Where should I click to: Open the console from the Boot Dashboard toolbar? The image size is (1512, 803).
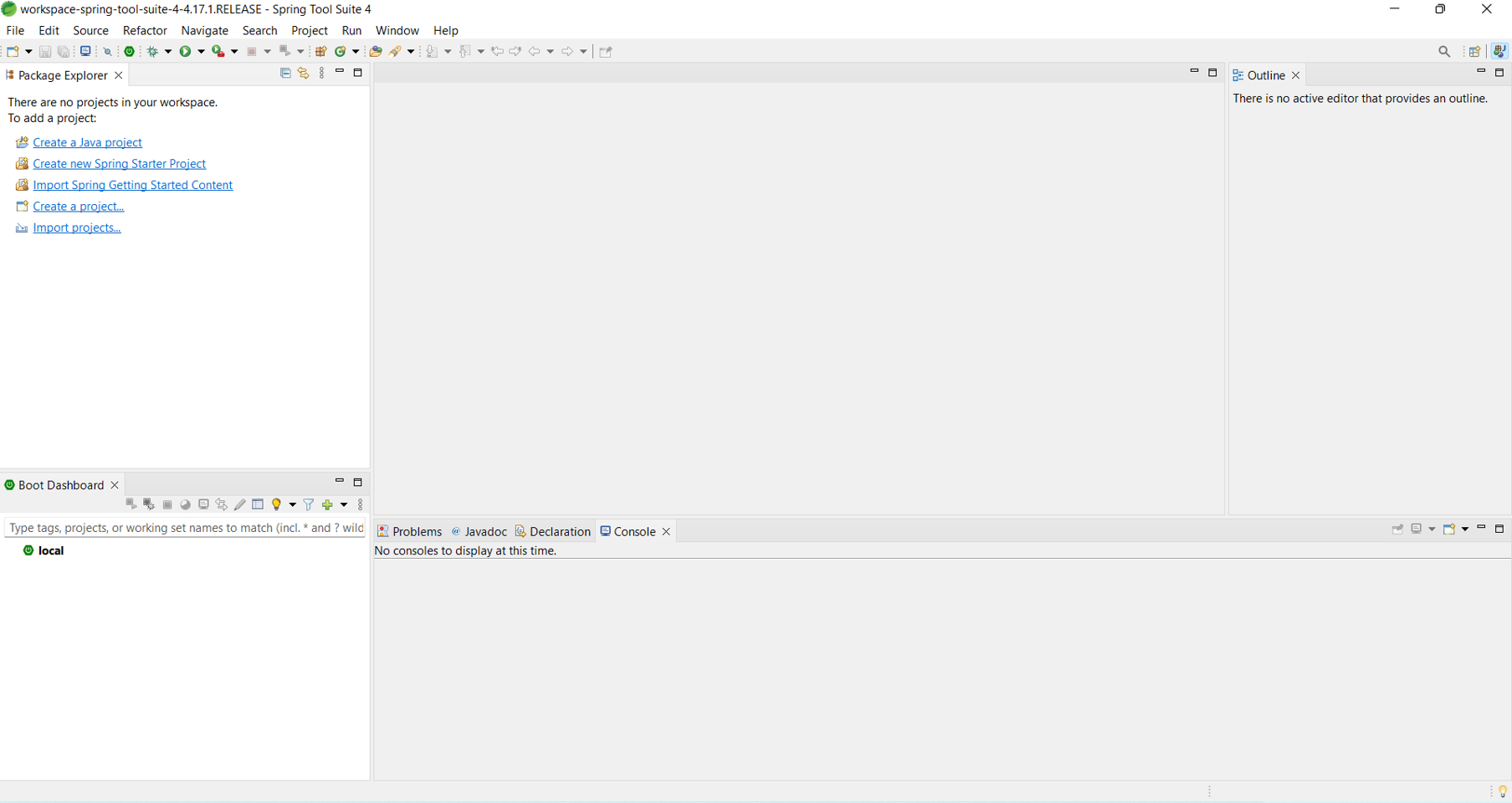point(203,504)
